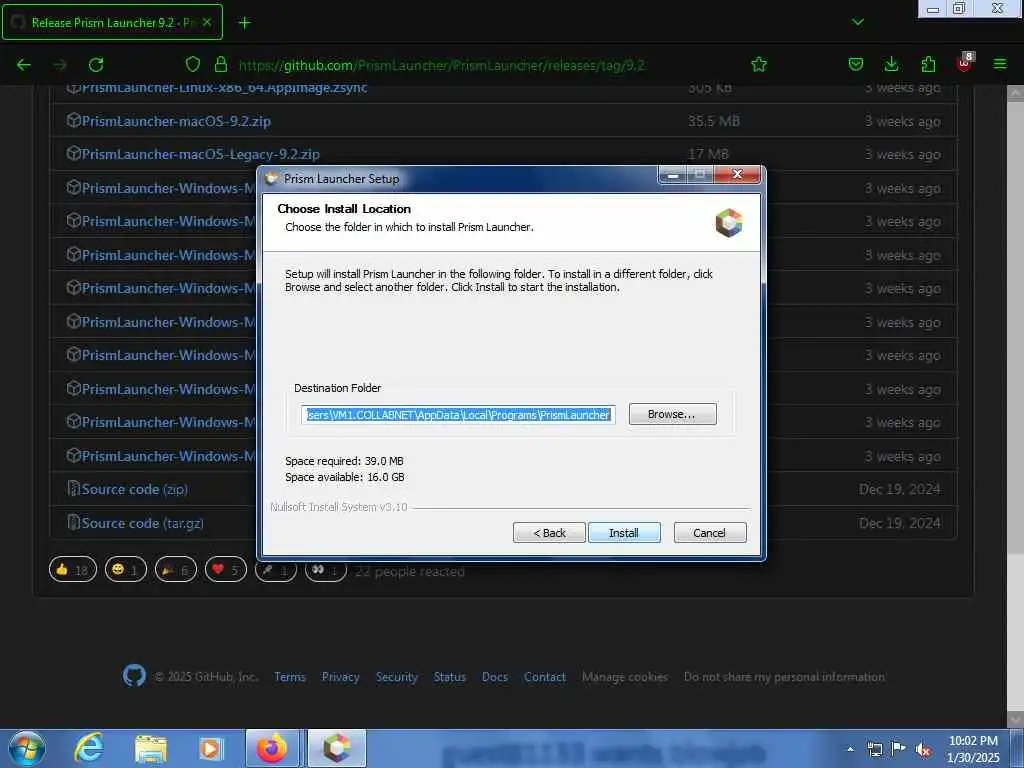The width and height of the screenshot is (1024, 768).
Task: Open Firefox application menu
Action: 1000,65
